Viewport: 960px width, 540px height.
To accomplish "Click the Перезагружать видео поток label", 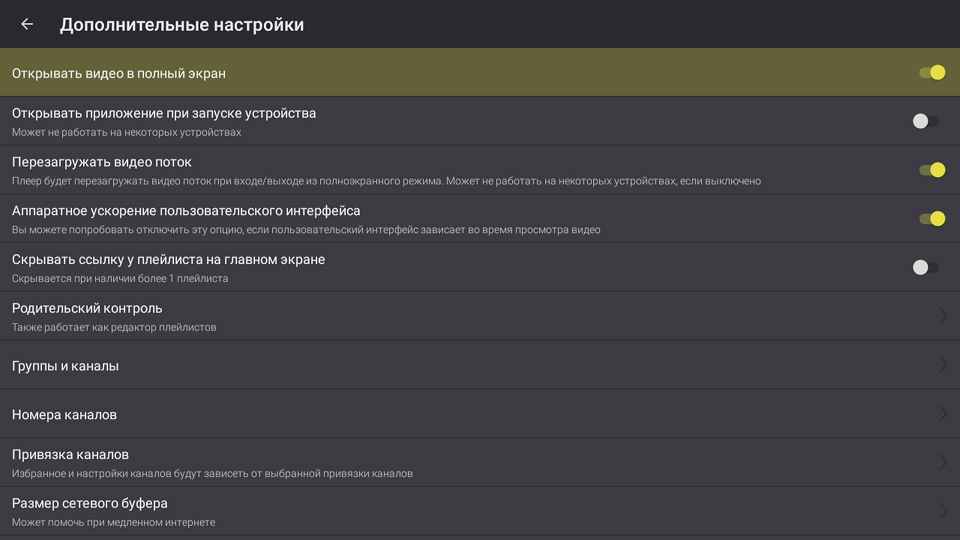I will click(101, 162).
